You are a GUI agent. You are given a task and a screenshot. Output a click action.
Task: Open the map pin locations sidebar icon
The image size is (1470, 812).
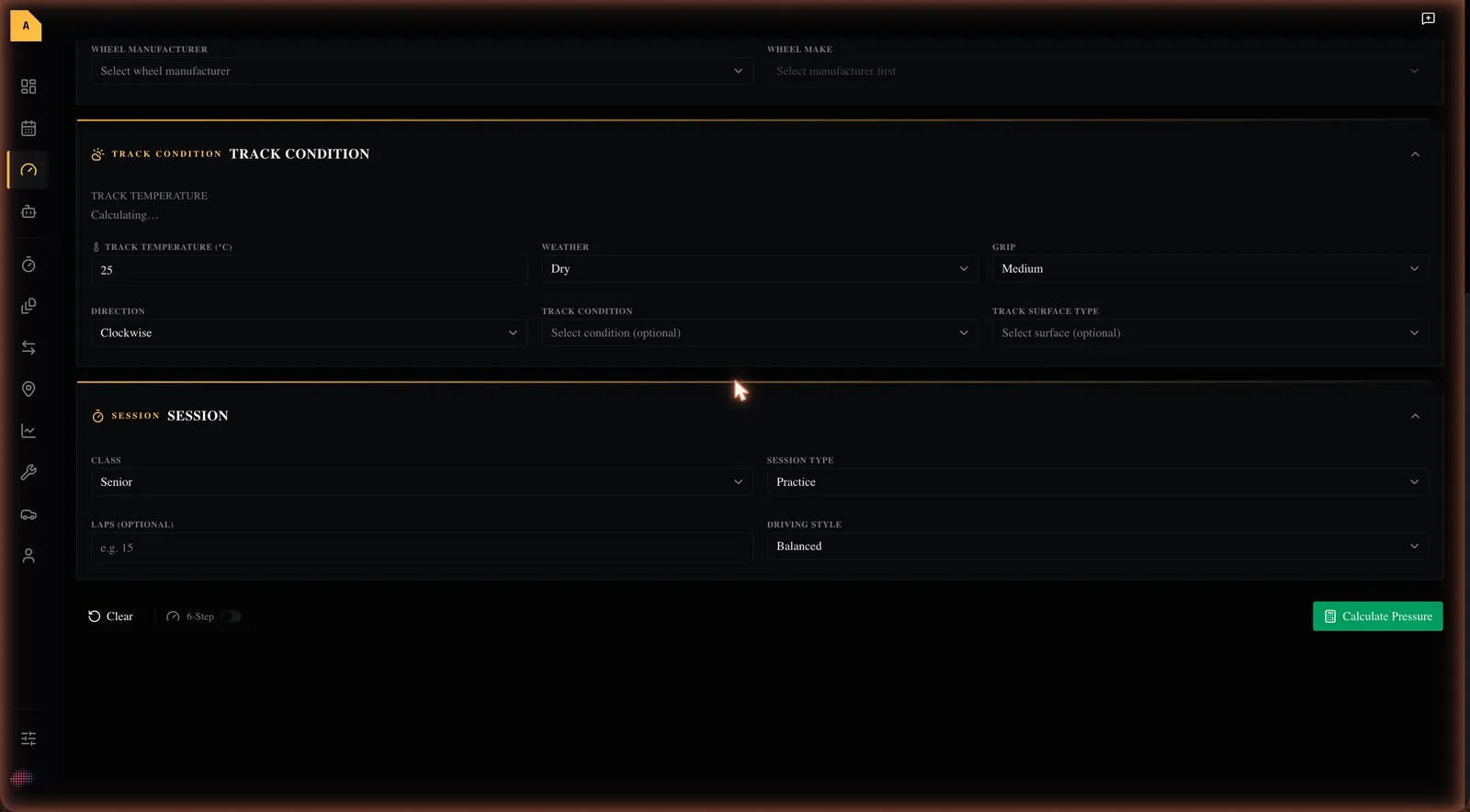(28, 389)
